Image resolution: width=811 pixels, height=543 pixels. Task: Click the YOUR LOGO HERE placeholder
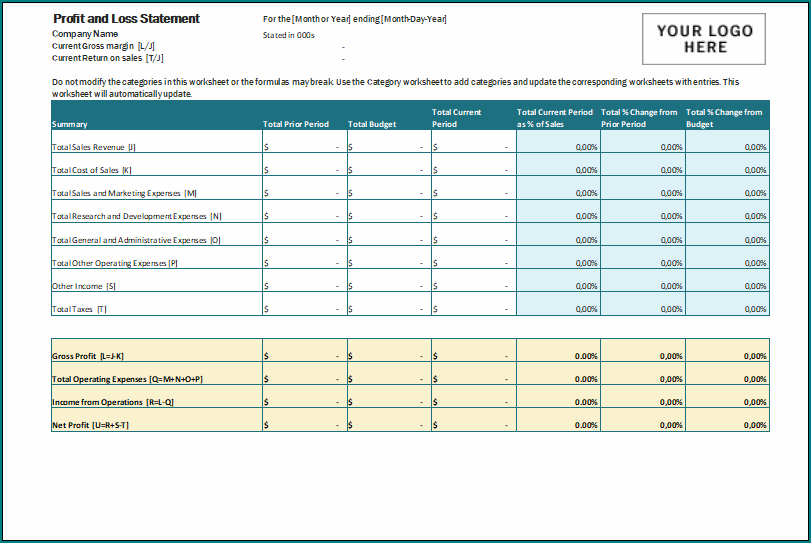[x=704, y=39]
